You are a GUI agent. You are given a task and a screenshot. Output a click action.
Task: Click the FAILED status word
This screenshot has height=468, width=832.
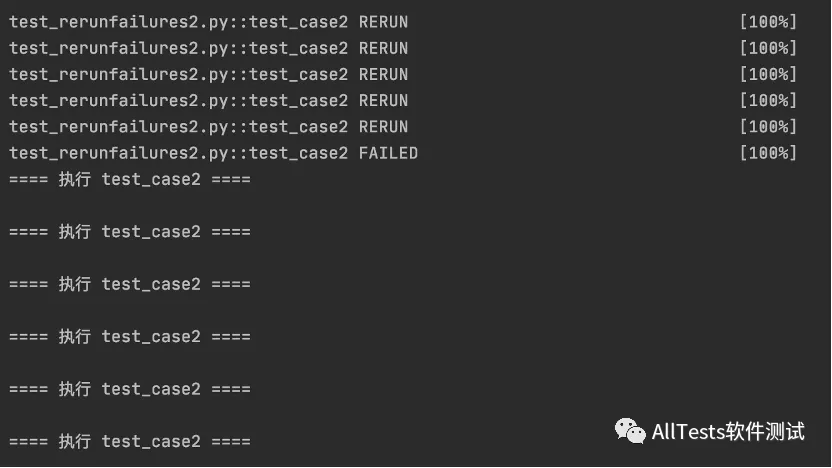pos(388,153)
